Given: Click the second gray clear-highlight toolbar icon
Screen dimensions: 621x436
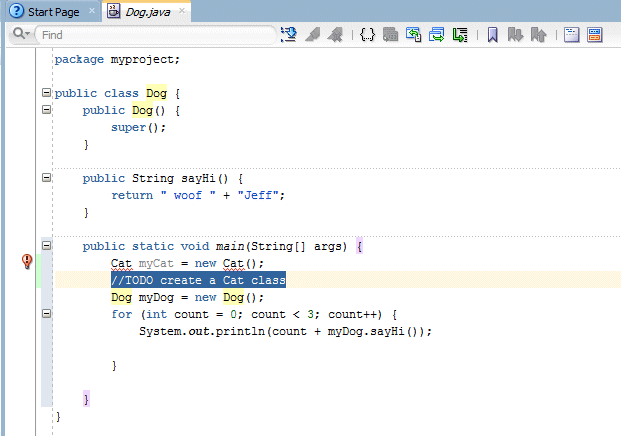Looking at the screenshot, I should click(x=335, y=34).
